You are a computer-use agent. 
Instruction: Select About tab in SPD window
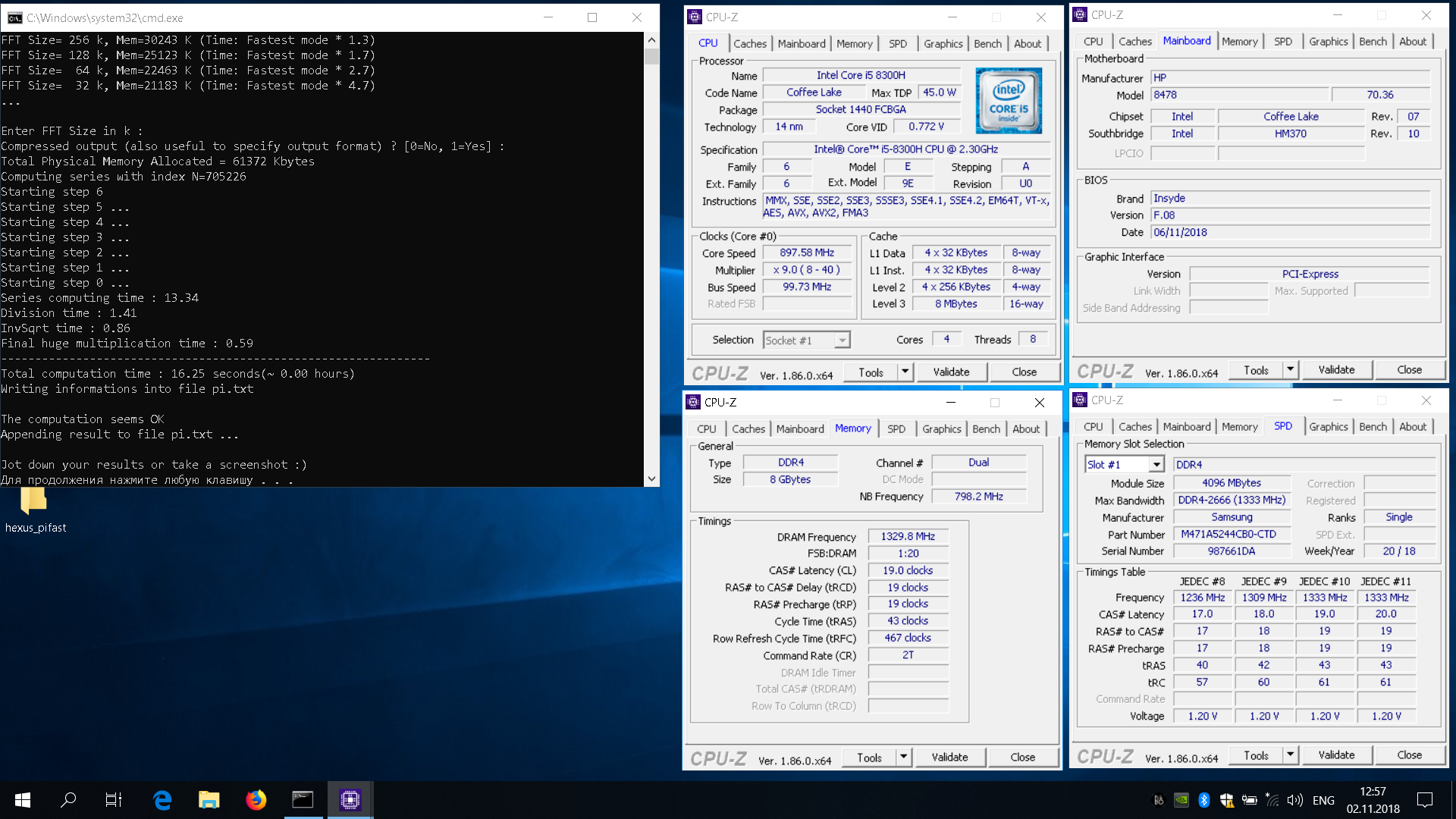click(1412, 427)
